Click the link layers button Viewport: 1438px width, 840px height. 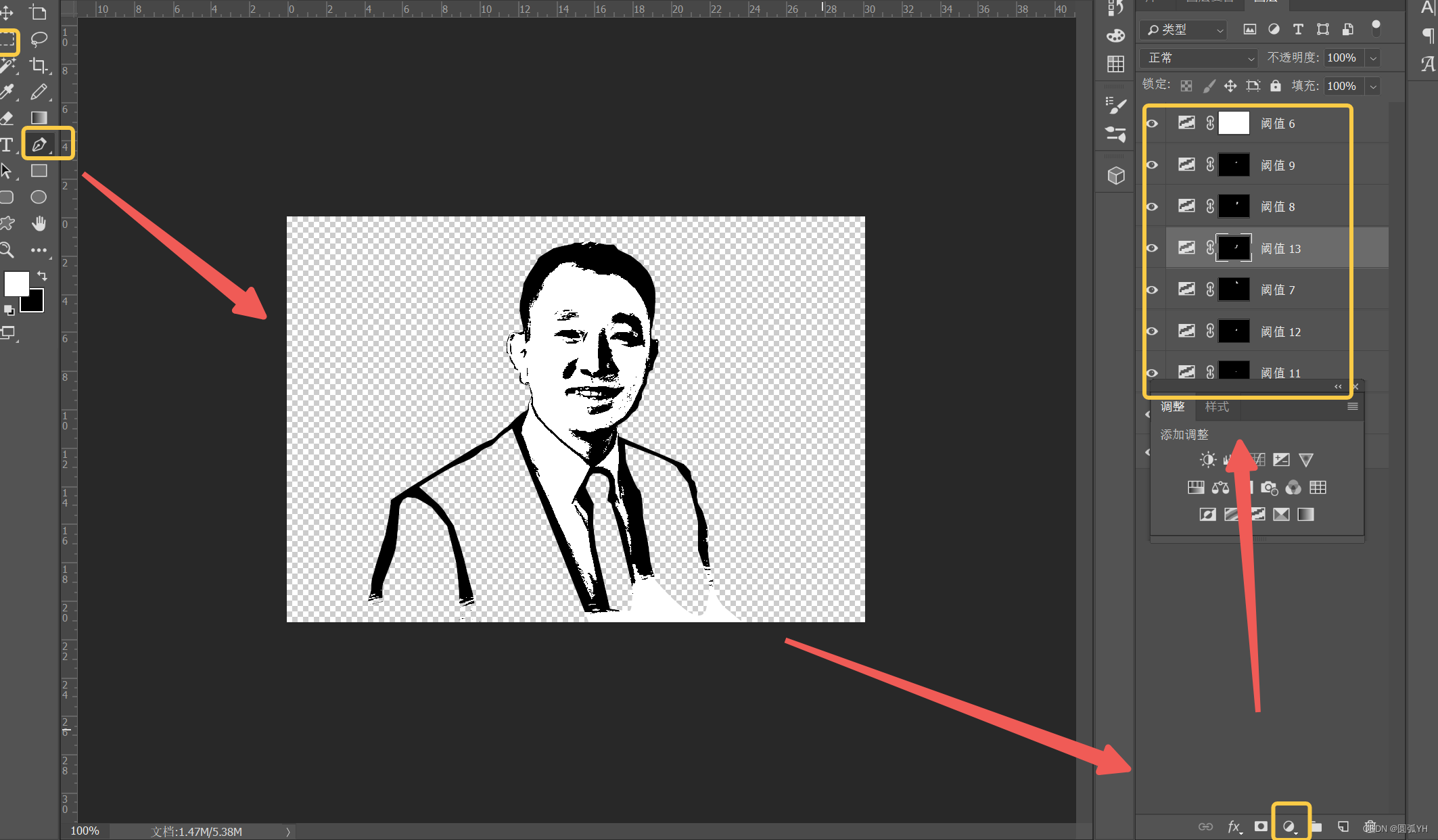point(1207,826)
